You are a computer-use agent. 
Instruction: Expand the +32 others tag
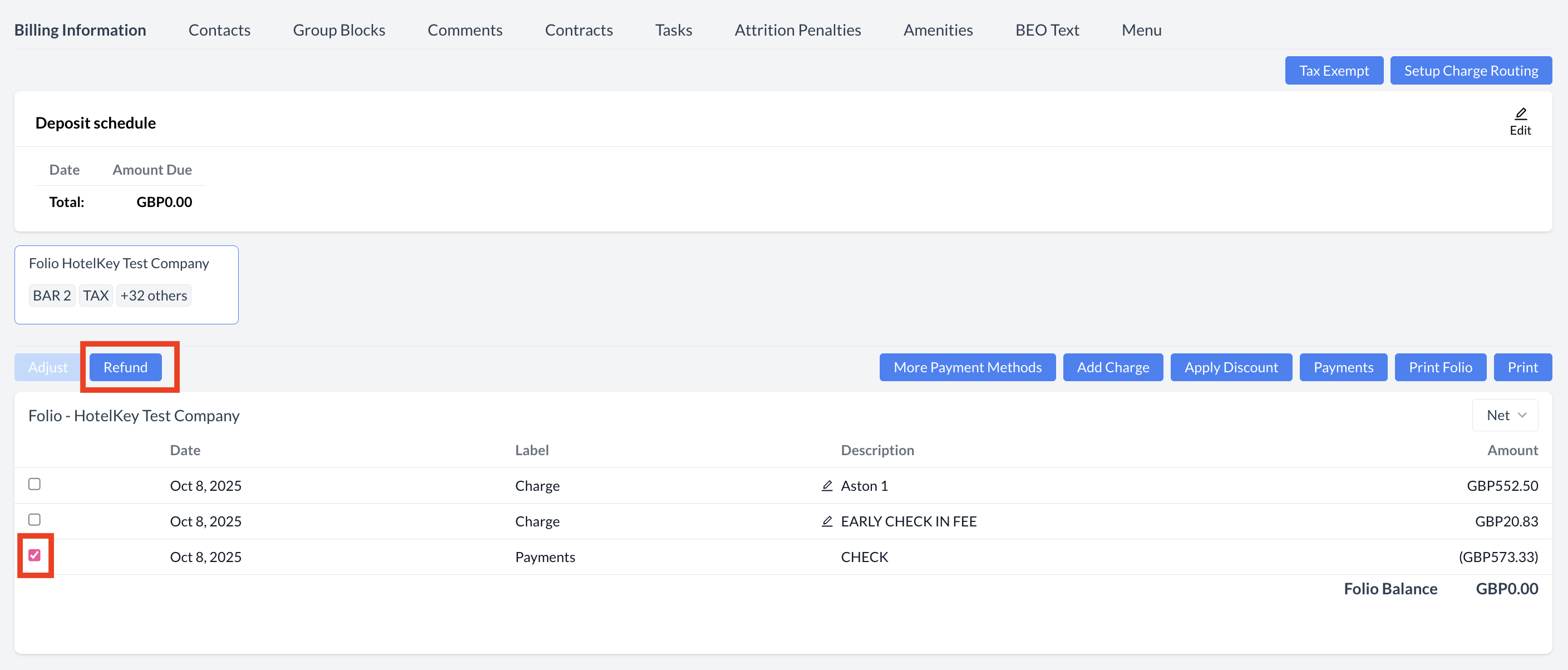(154, 295)
